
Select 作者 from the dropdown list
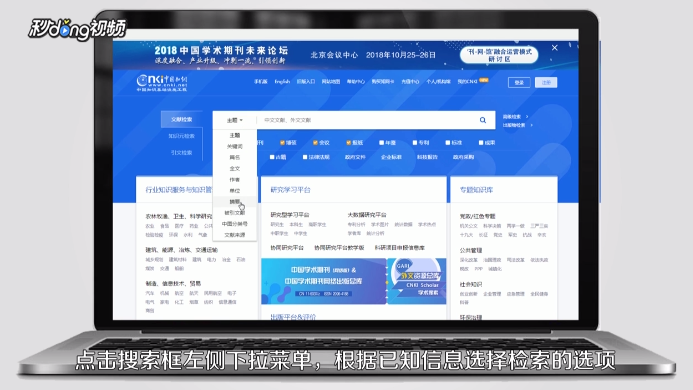pos(235,180)
